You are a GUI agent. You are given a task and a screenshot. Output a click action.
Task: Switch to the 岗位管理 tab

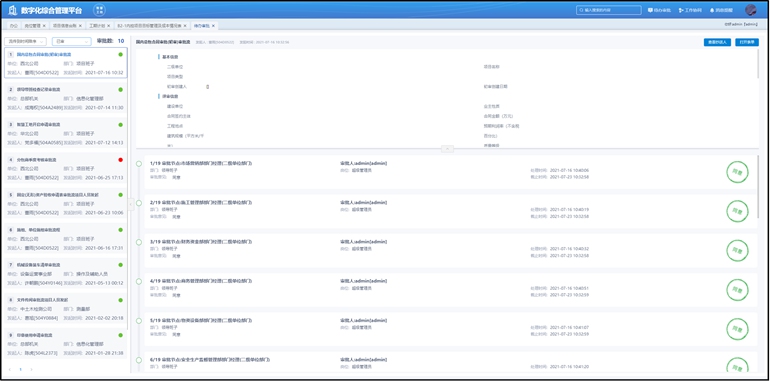[x=33, y=26]
